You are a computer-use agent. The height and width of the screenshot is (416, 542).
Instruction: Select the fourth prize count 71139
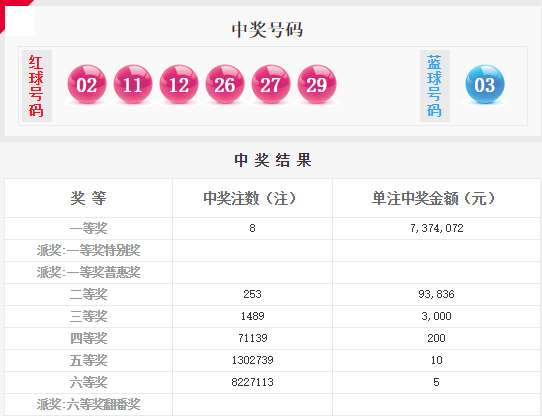[x=252, y=338]
